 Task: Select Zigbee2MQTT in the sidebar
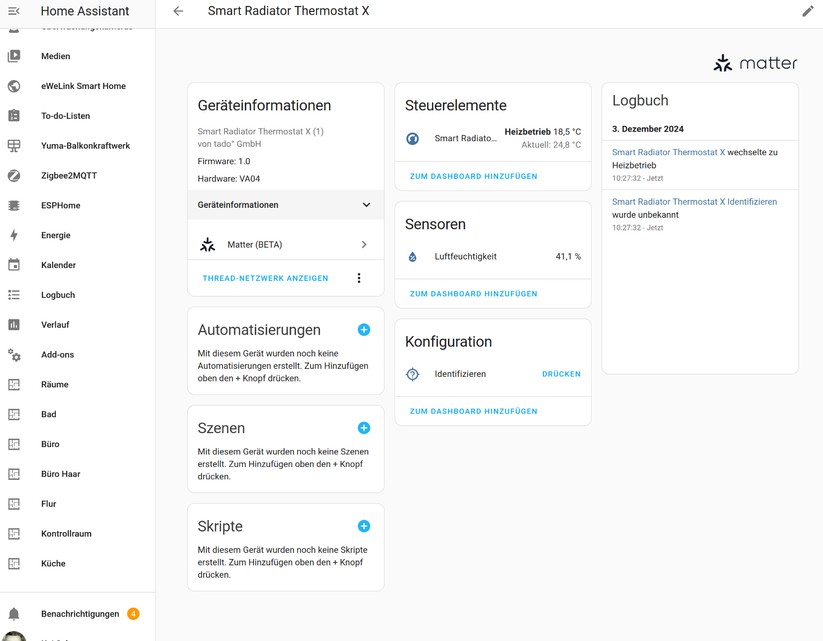coord(14,175)
